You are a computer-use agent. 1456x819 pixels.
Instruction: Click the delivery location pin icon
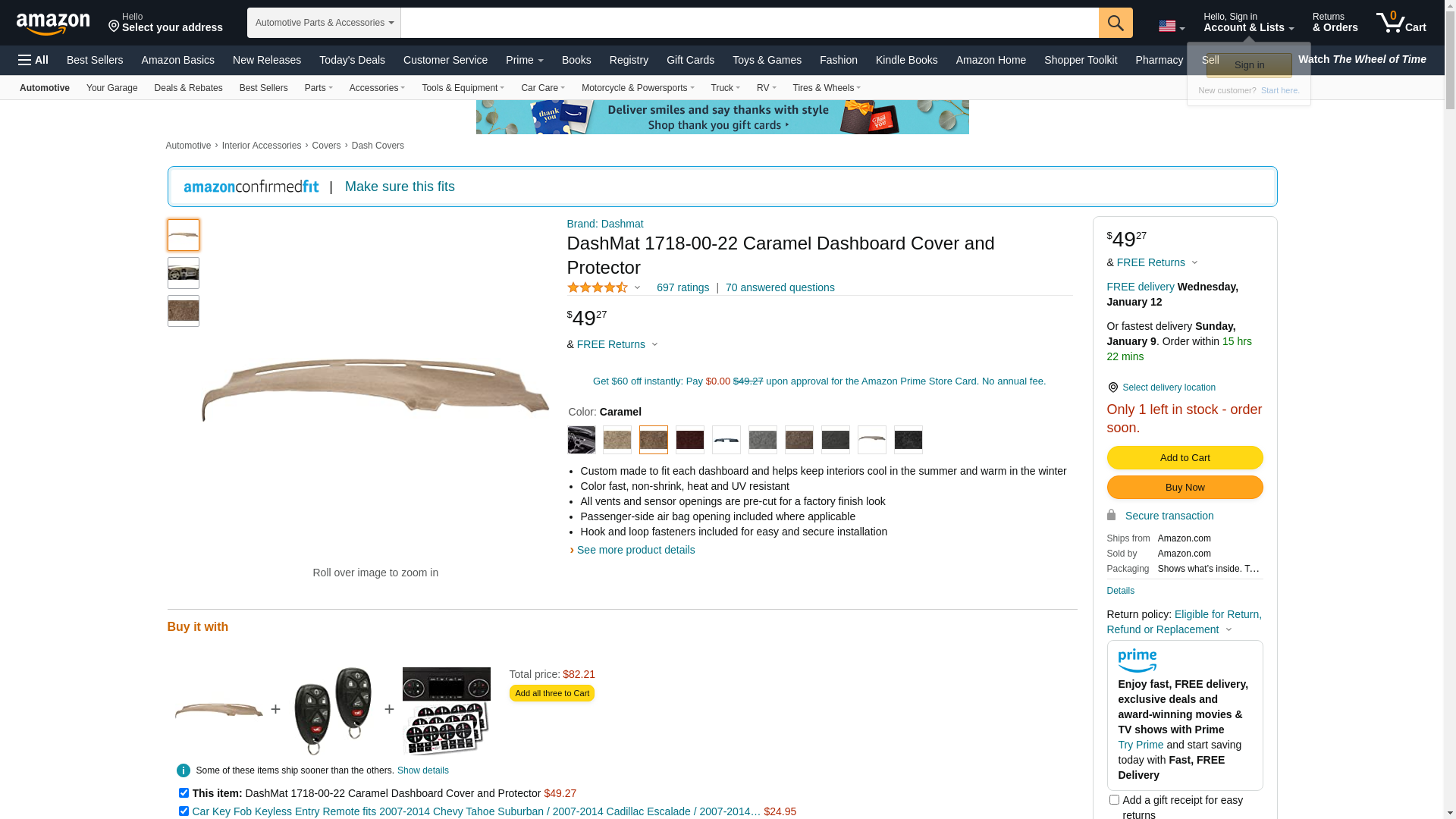[1112, 388]
